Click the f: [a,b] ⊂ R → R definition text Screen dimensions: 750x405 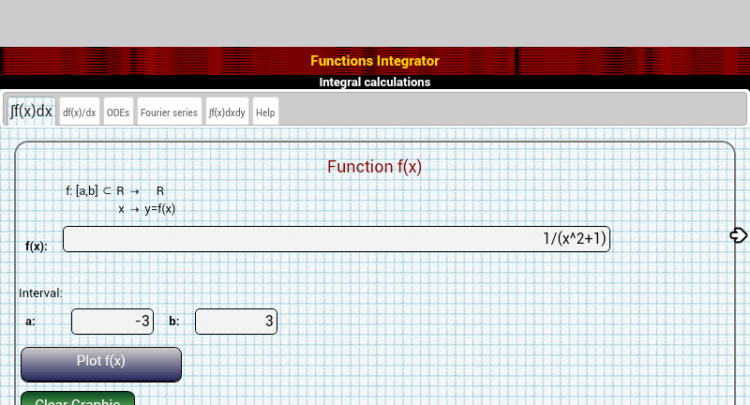(x=115, y=190)
